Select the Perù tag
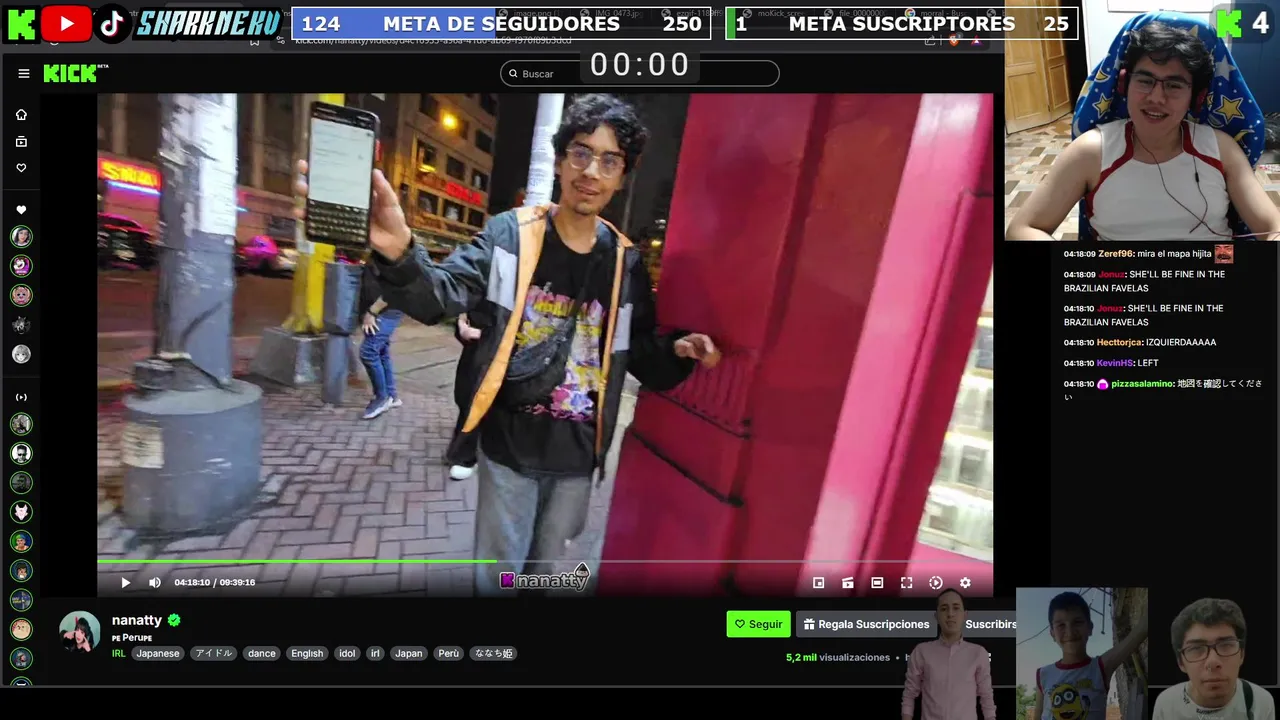Image resolution: width=1280 pixels, height=720 pixels. coord(449,653)
